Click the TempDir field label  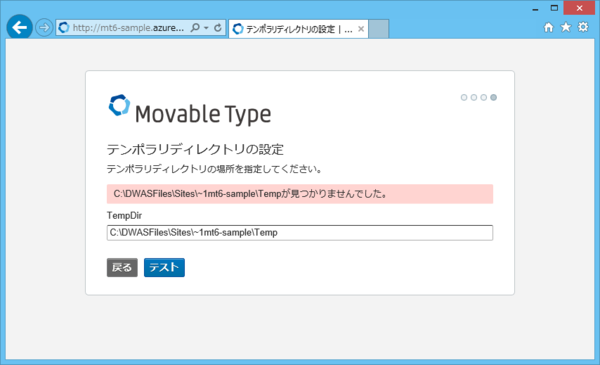(124, 216)
